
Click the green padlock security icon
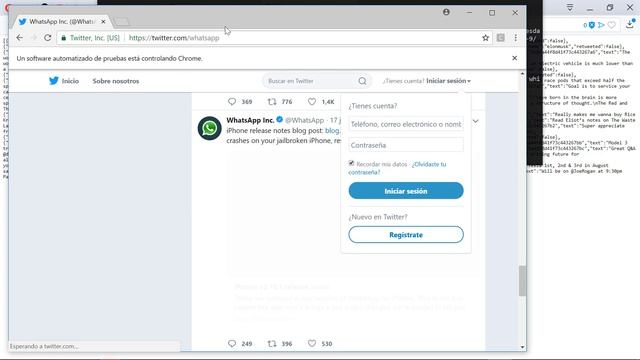point(63,38)
